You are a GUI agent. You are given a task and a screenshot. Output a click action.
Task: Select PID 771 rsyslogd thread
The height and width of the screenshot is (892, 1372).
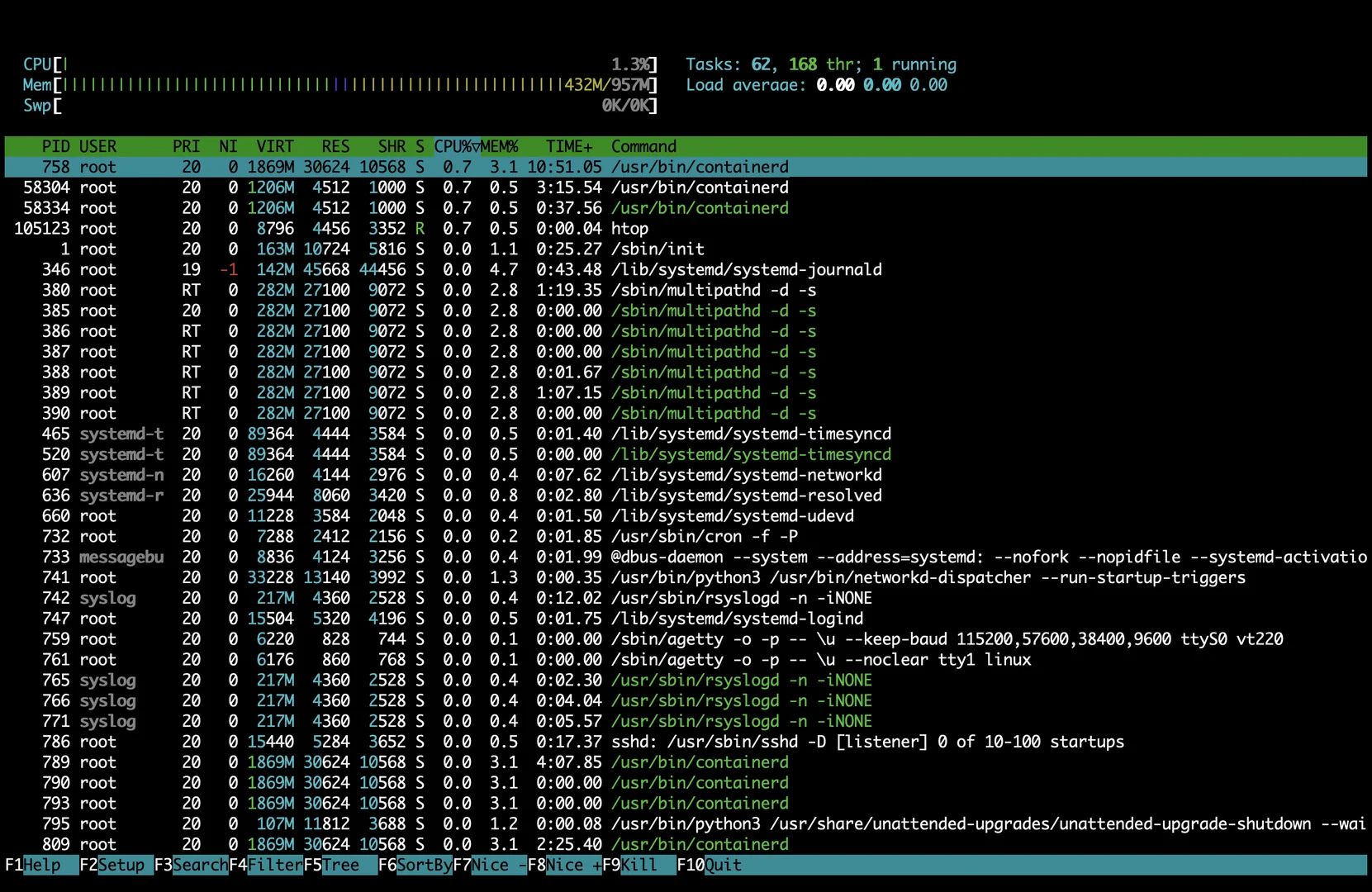(686, 722)
